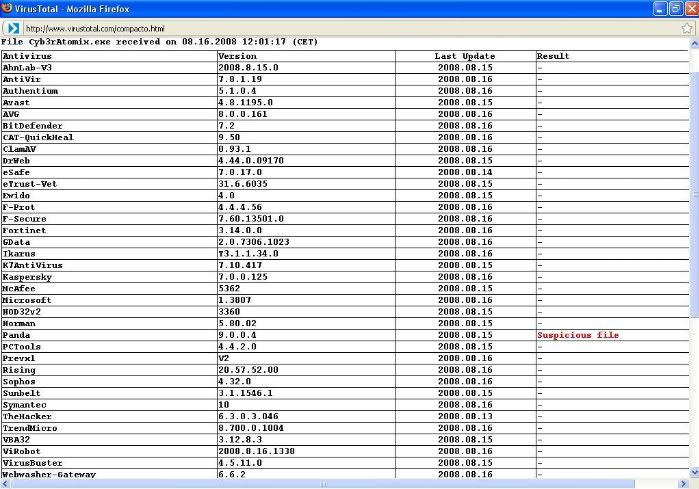The image size is (699, 489).
Task: Click the bookmark star icon in address bar
Action: click(x=687, y=29)
